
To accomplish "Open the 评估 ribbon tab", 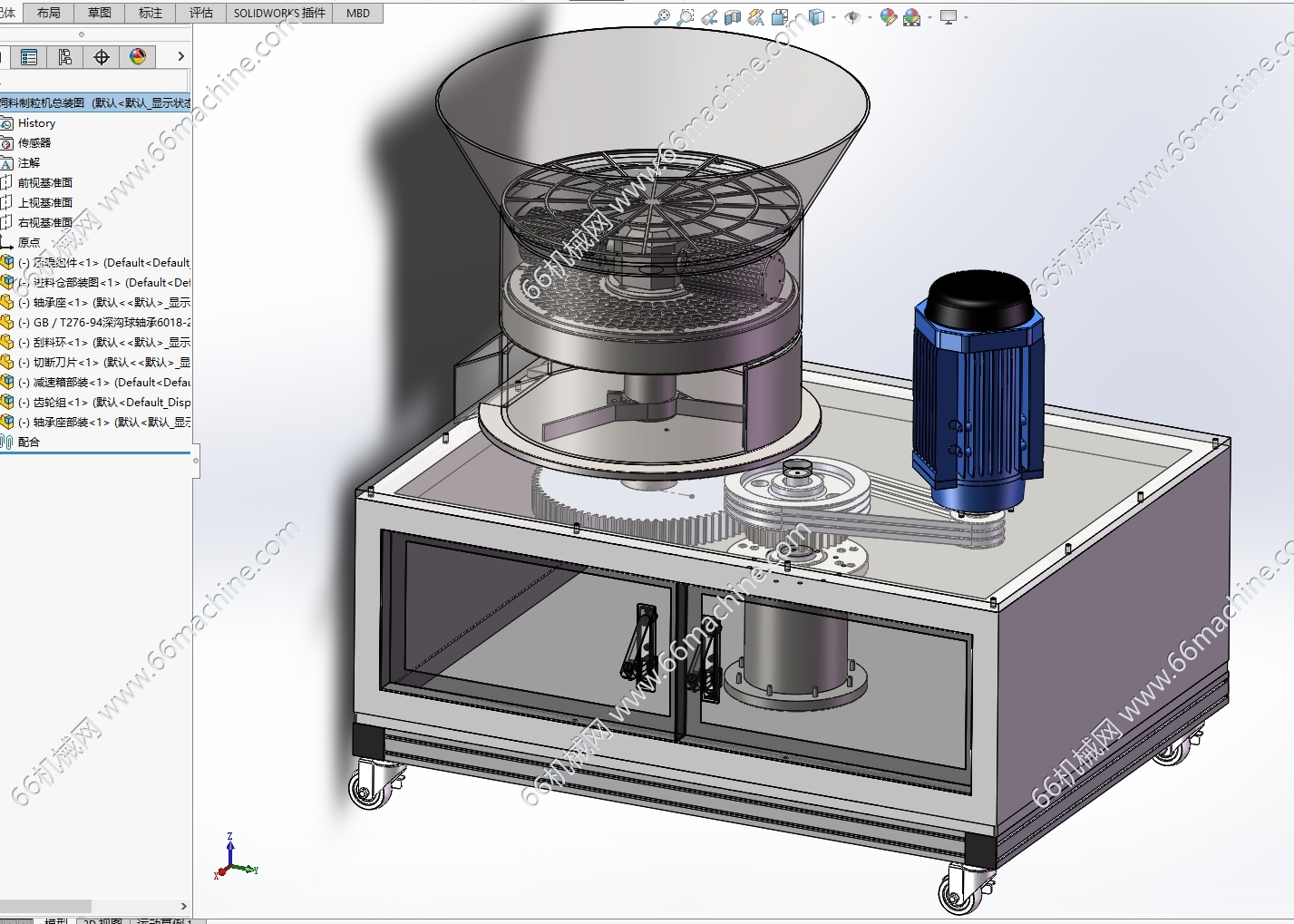I will (x=201, y=13).
